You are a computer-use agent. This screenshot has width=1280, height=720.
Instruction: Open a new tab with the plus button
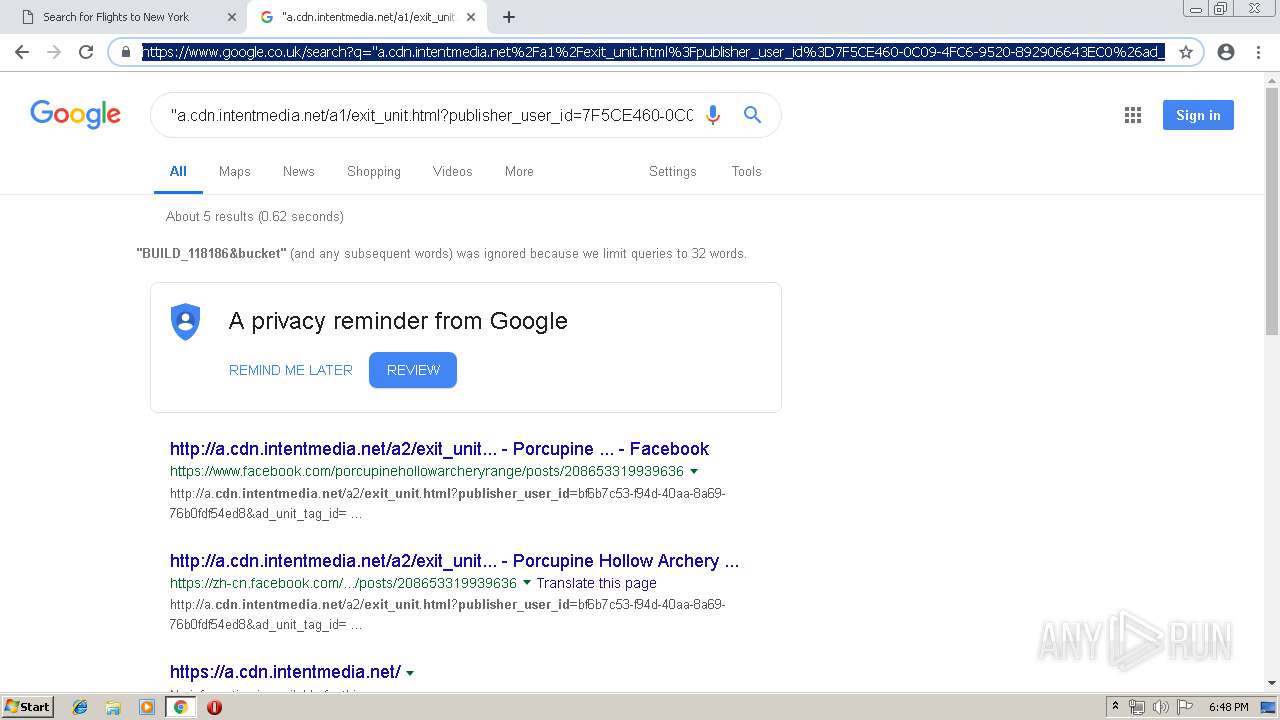pyautogui.click(x=509, y=17)
